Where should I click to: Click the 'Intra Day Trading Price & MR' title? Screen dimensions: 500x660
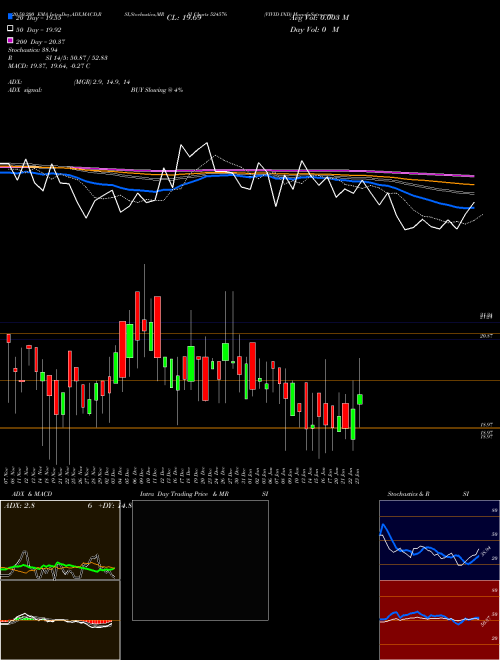(184, 494)
